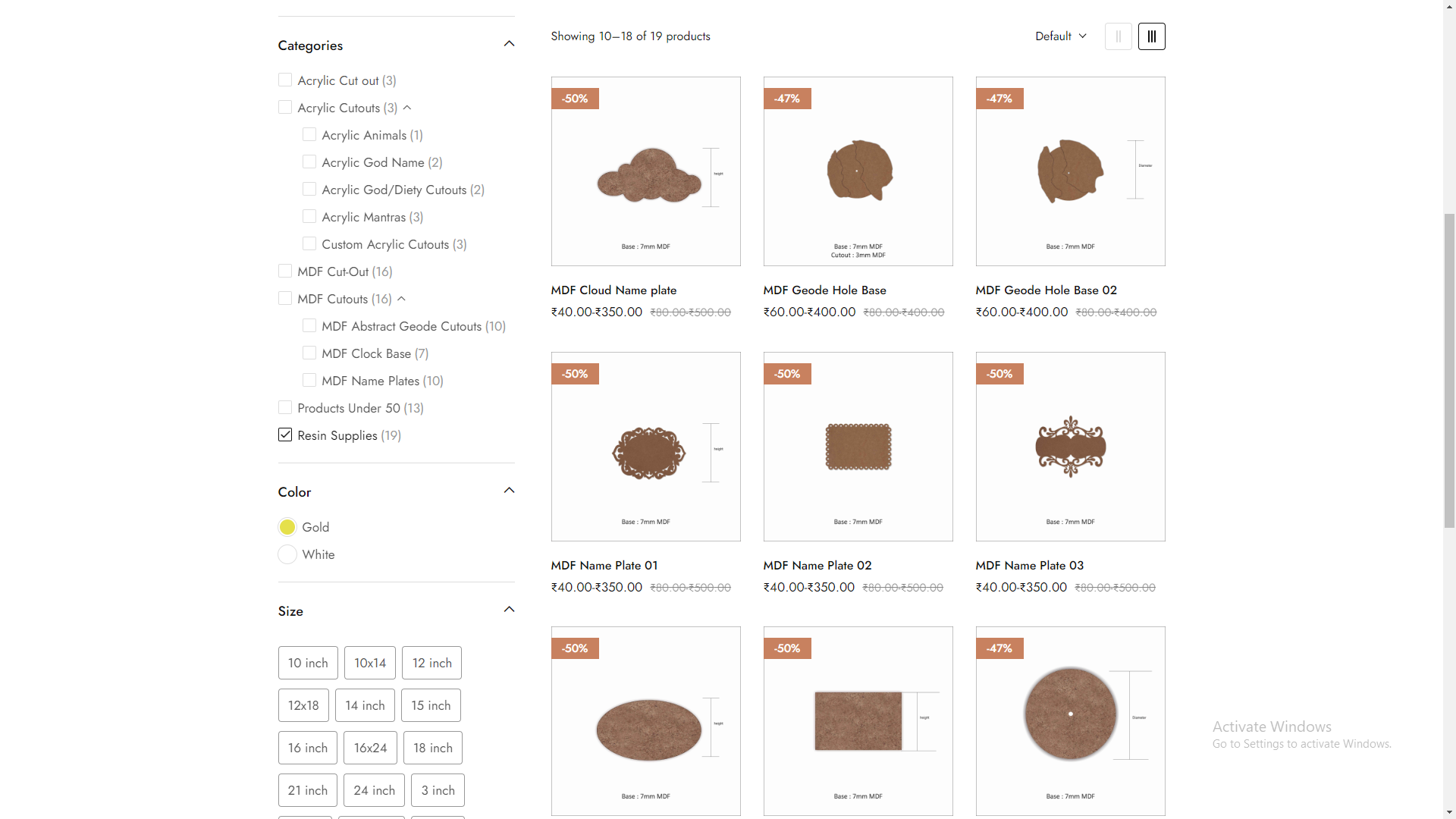1456x819 pixels.
Task: Check Acrylic God/Diety Cutouts checkbox
Action: click(309, 189)
